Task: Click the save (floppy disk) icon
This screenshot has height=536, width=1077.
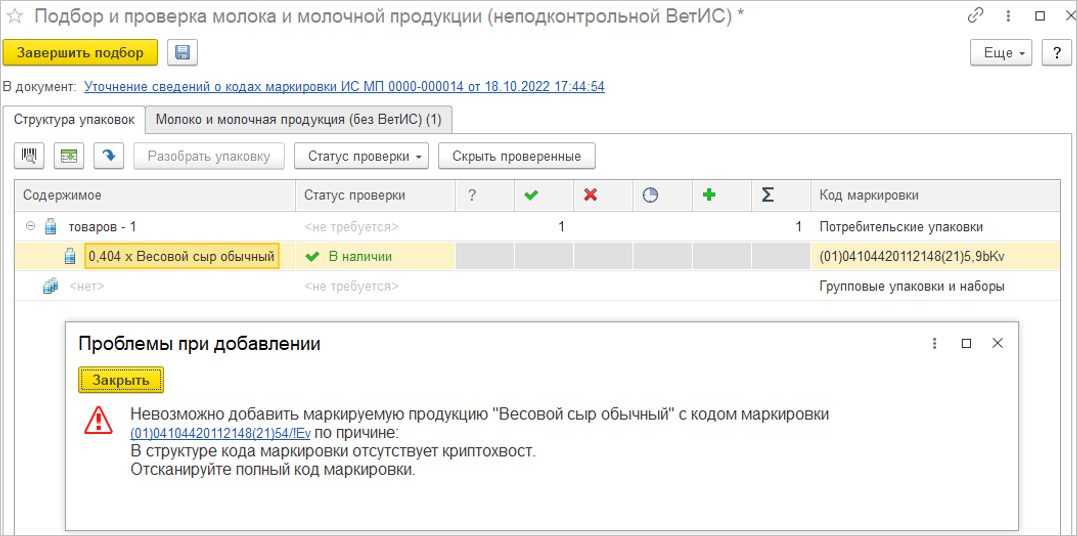Action: pos(183,53)
